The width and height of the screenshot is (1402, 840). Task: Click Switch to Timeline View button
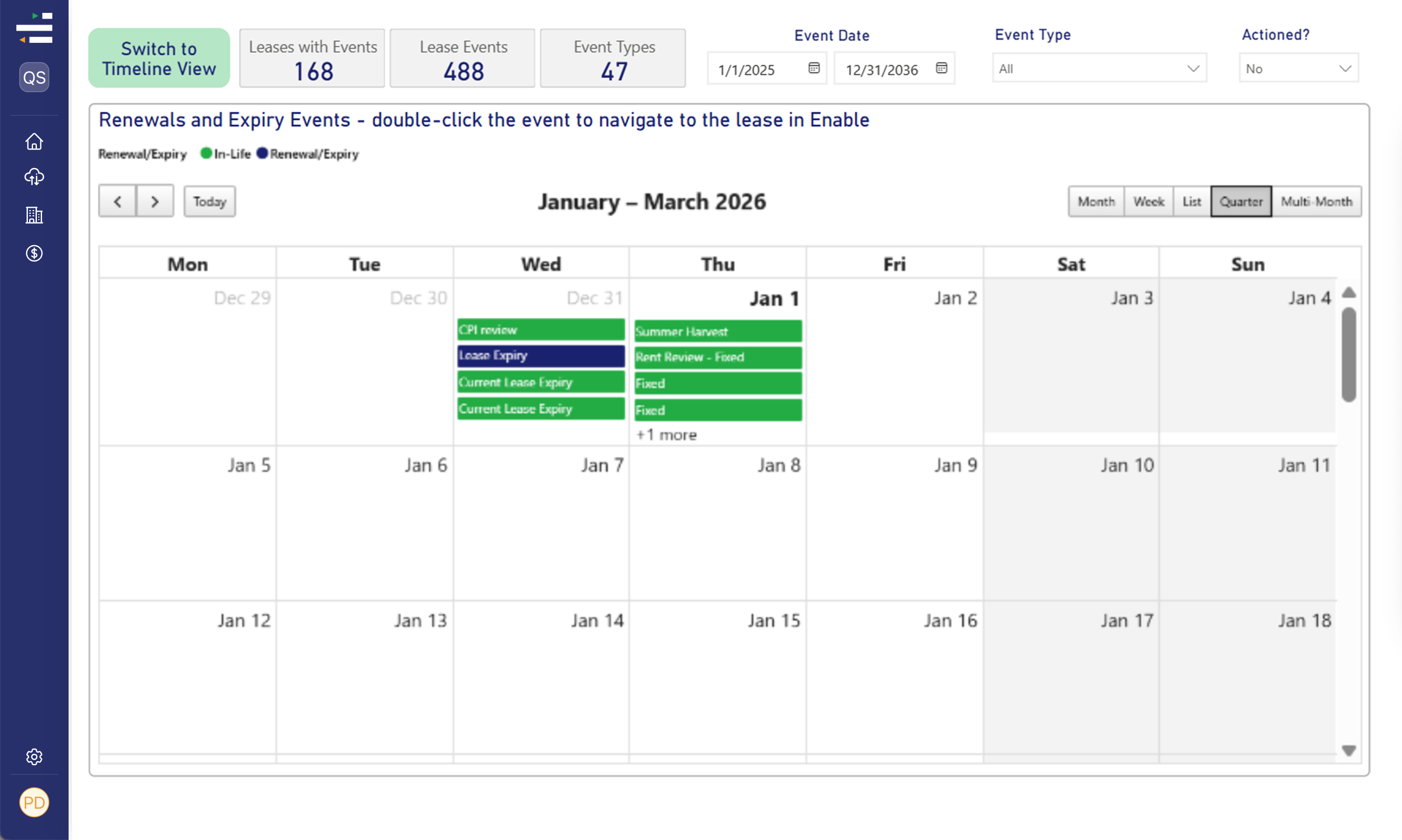[159, 58]
